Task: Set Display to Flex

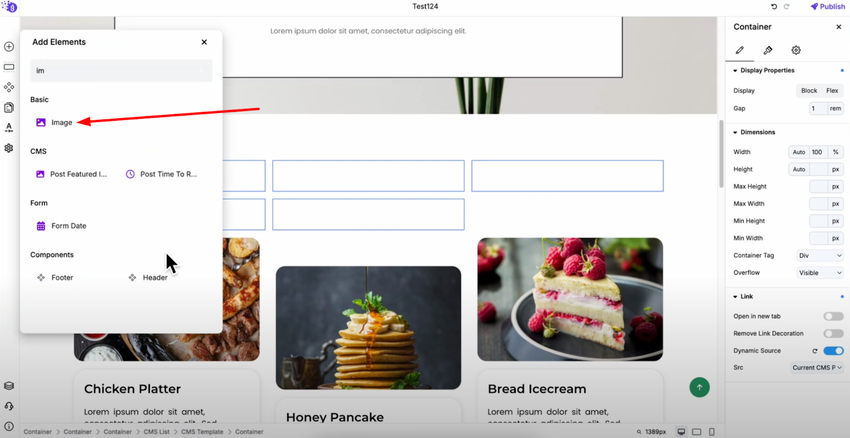Action: pyautogui.click(x=832, y=91)
